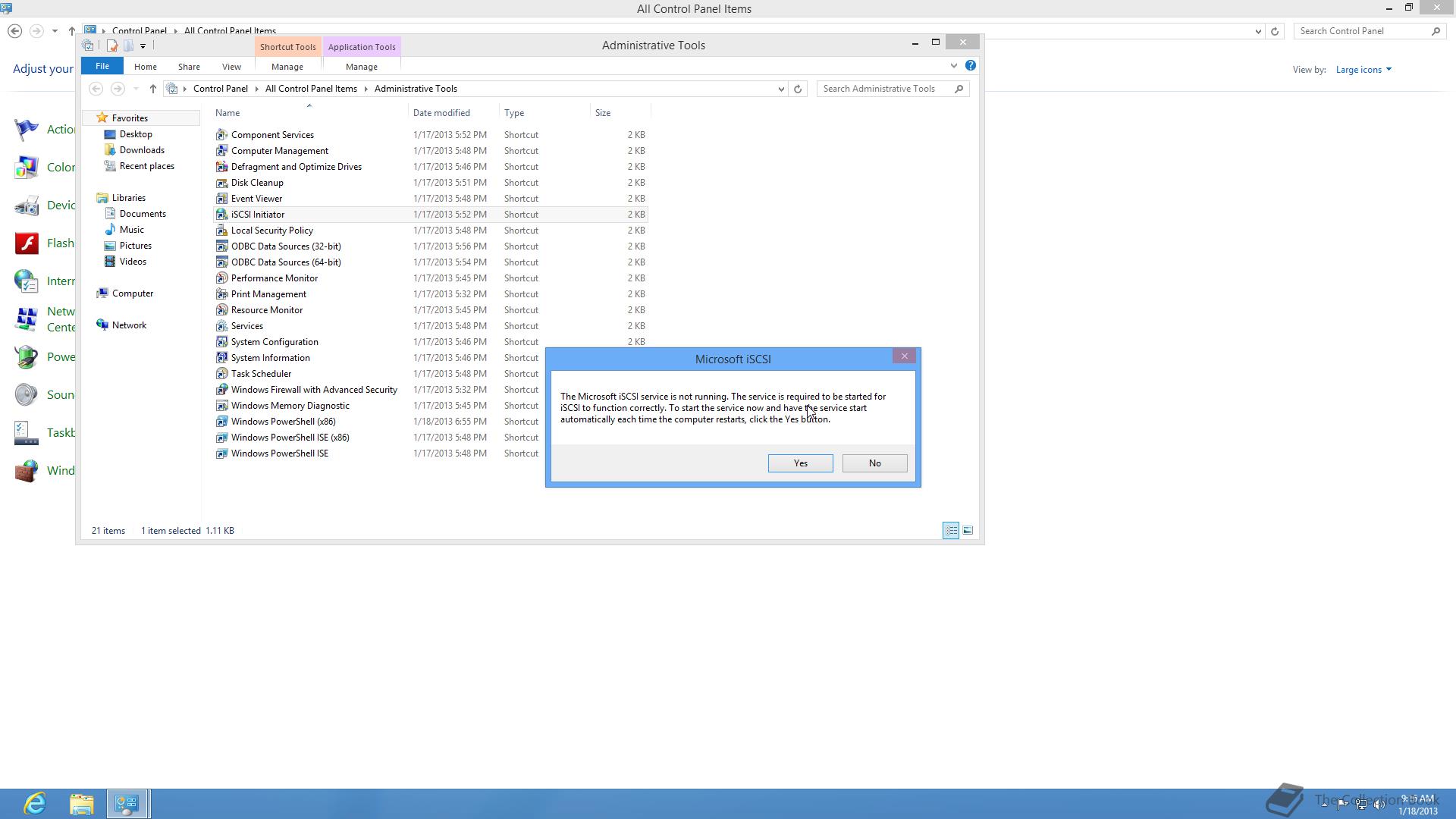1456x819 pixels.
Task: Open Computer in the navigation pane
Action: [x=133, y=293]
